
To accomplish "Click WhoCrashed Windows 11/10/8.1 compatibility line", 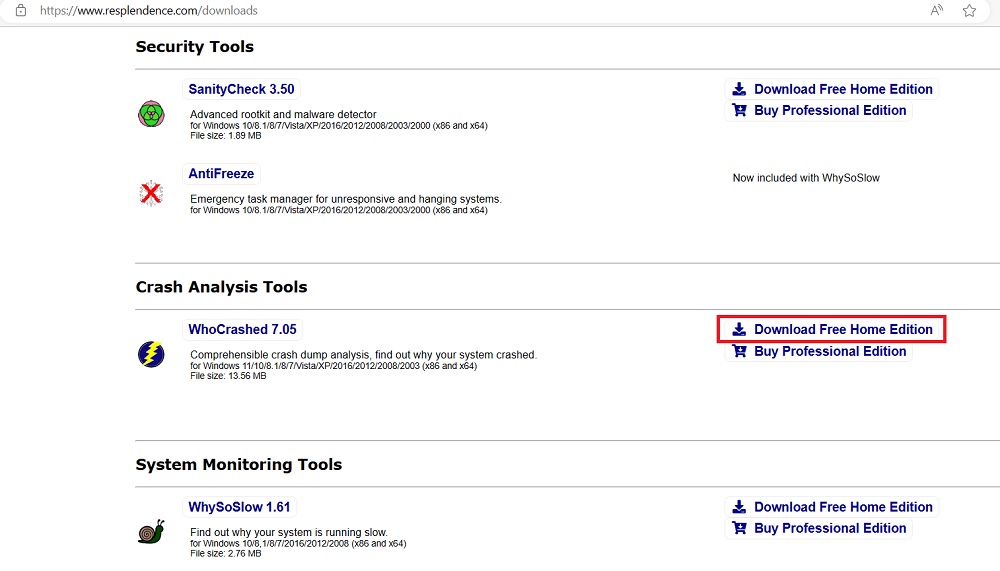I will (334, 366).
